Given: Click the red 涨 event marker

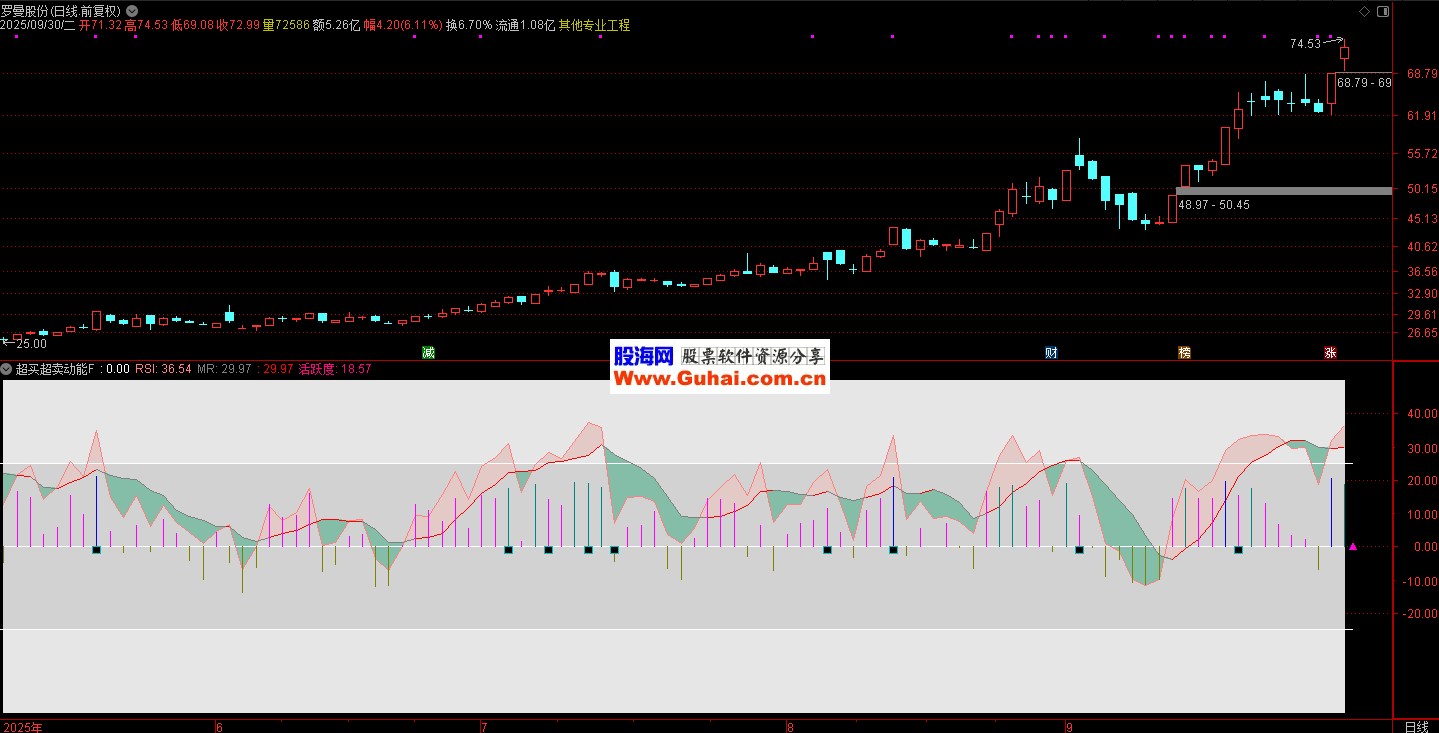Looking at the screenshot, I should [1330, 352].
